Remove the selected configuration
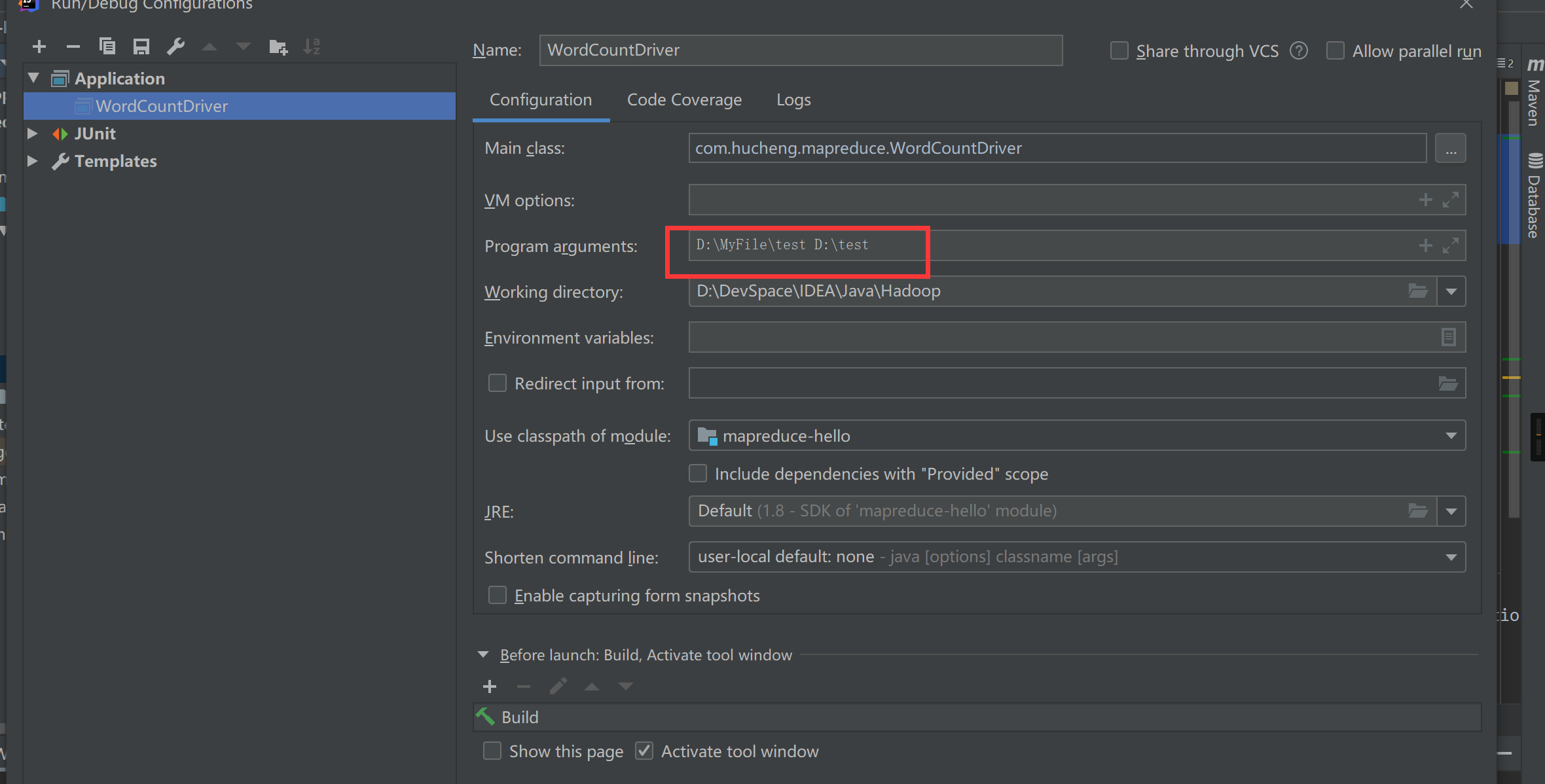The image size is (1545, 784). [x=73, y=46]
